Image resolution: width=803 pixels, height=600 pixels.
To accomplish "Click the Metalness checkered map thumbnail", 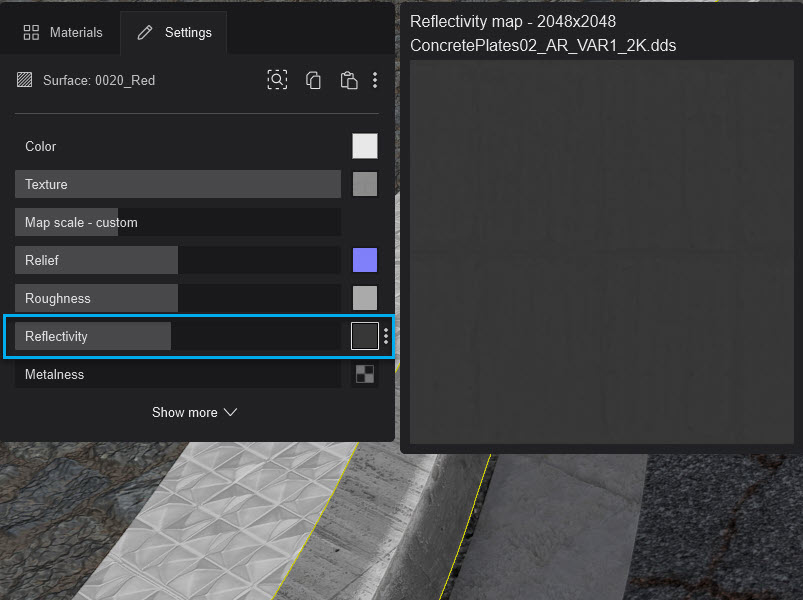I will click(x=365, y=374).
